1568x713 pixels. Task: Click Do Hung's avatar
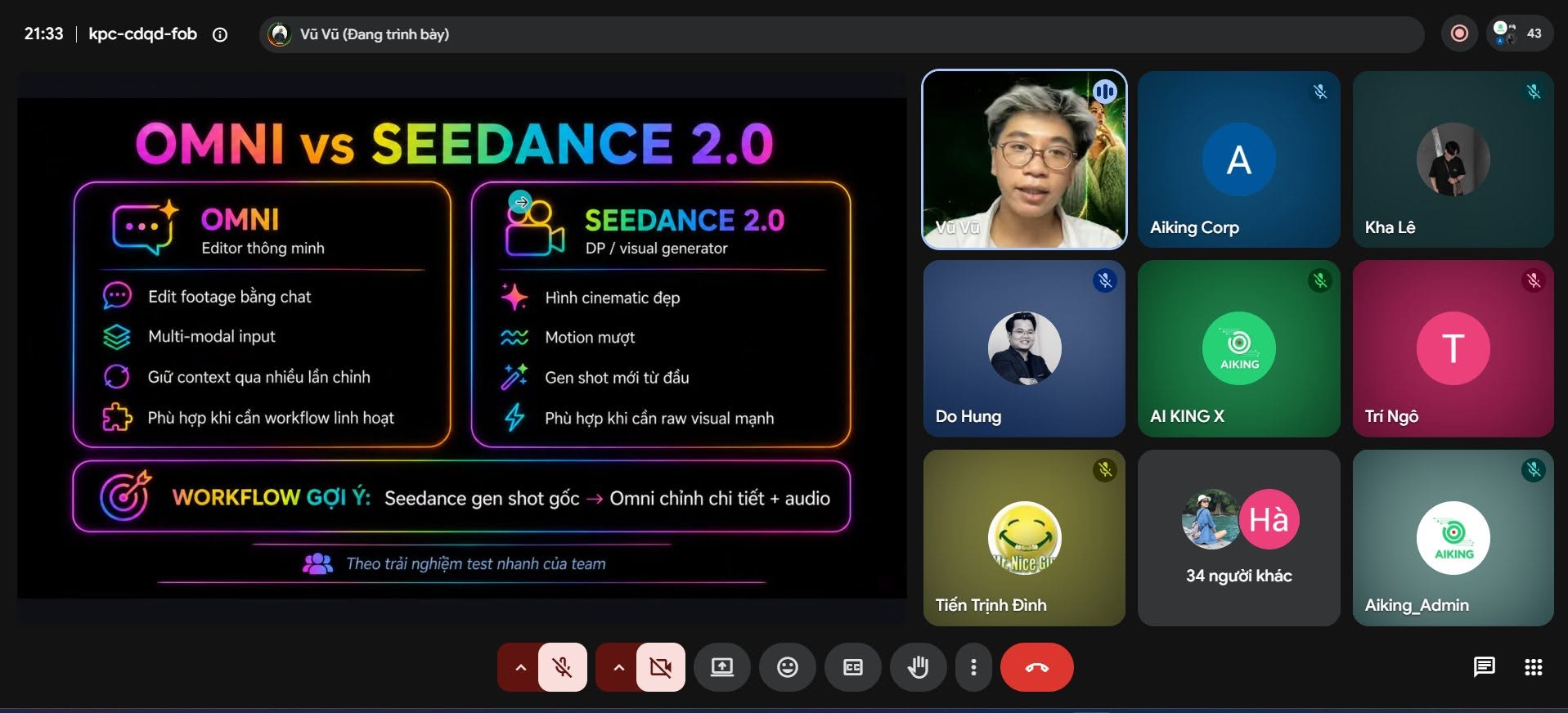(1024, 348)
